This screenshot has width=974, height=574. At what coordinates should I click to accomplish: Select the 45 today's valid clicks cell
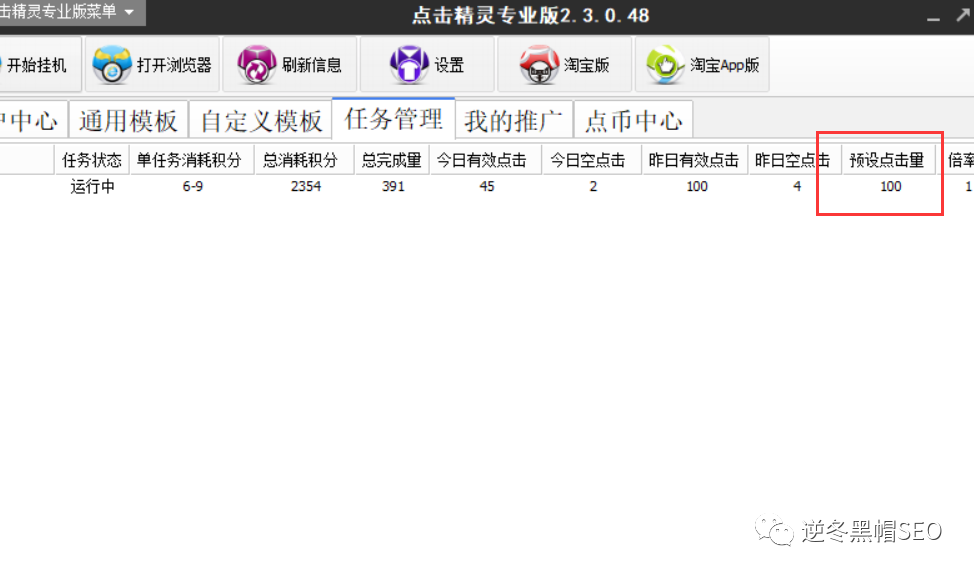coord(487,186)
